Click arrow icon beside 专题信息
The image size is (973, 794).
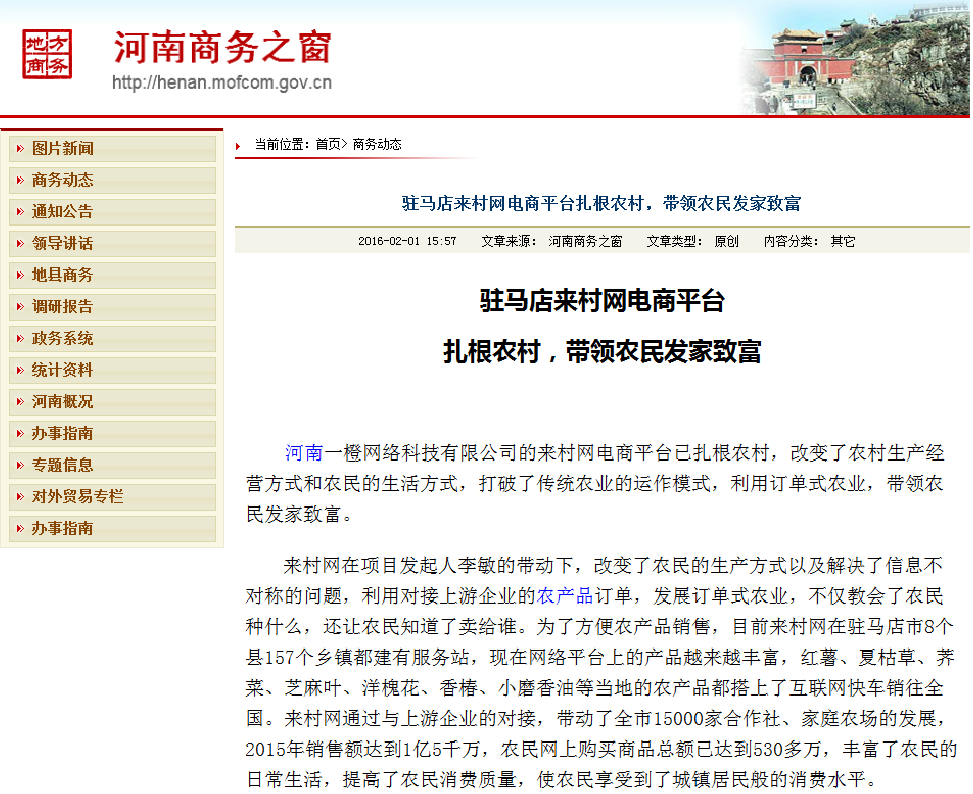pos(20,465)
